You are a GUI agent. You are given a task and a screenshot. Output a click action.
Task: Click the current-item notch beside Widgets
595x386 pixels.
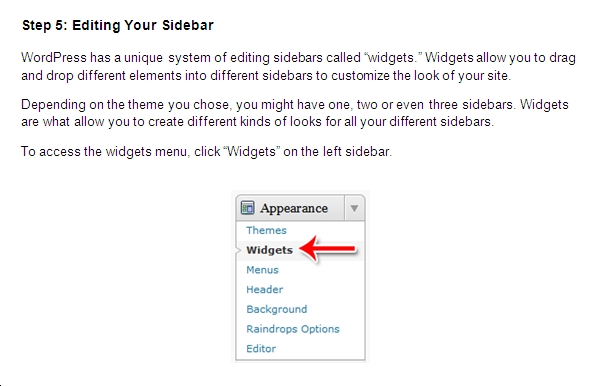point(238,251)
